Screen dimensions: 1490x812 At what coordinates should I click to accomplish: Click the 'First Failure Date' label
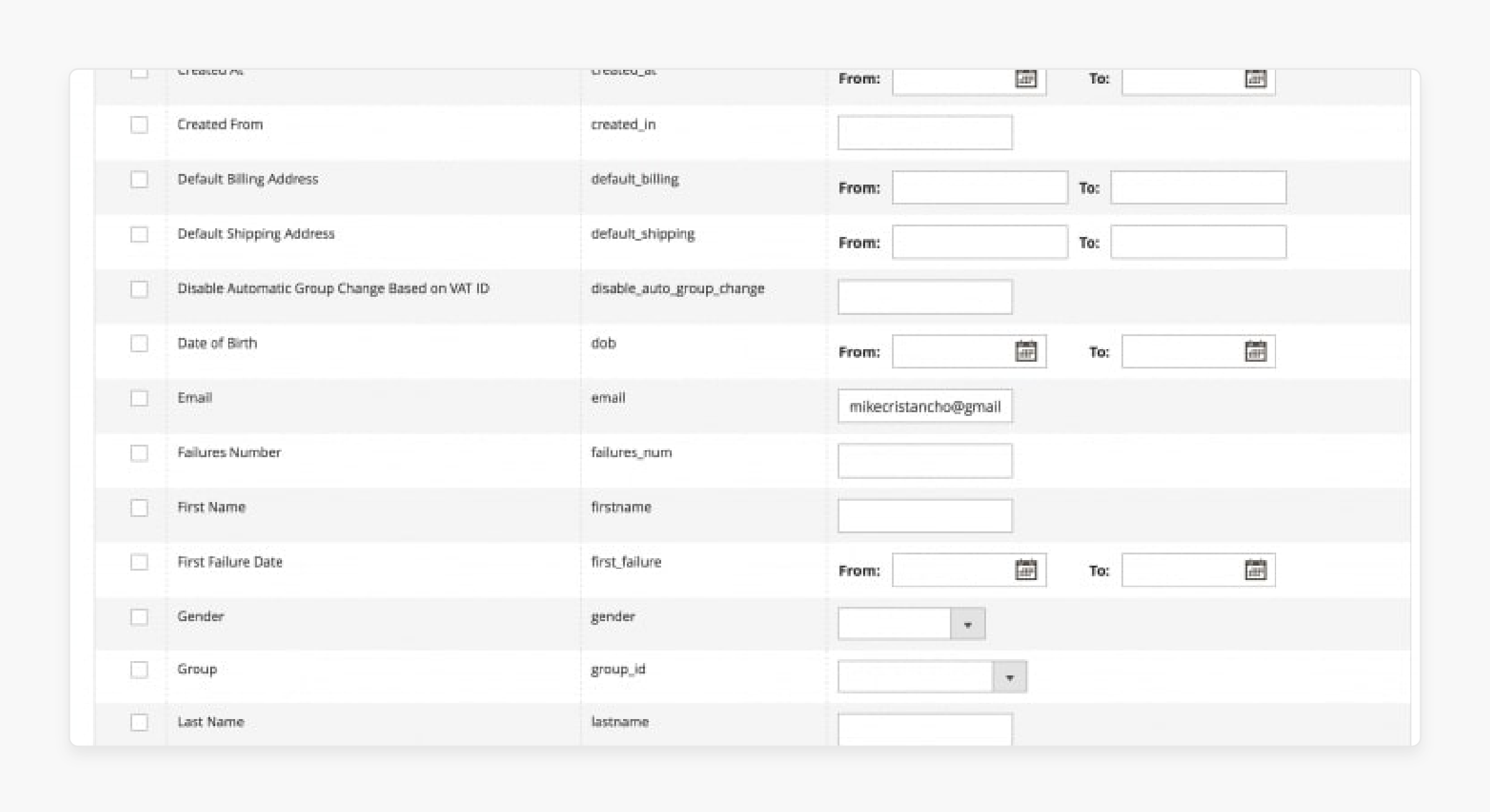point(230,562)
